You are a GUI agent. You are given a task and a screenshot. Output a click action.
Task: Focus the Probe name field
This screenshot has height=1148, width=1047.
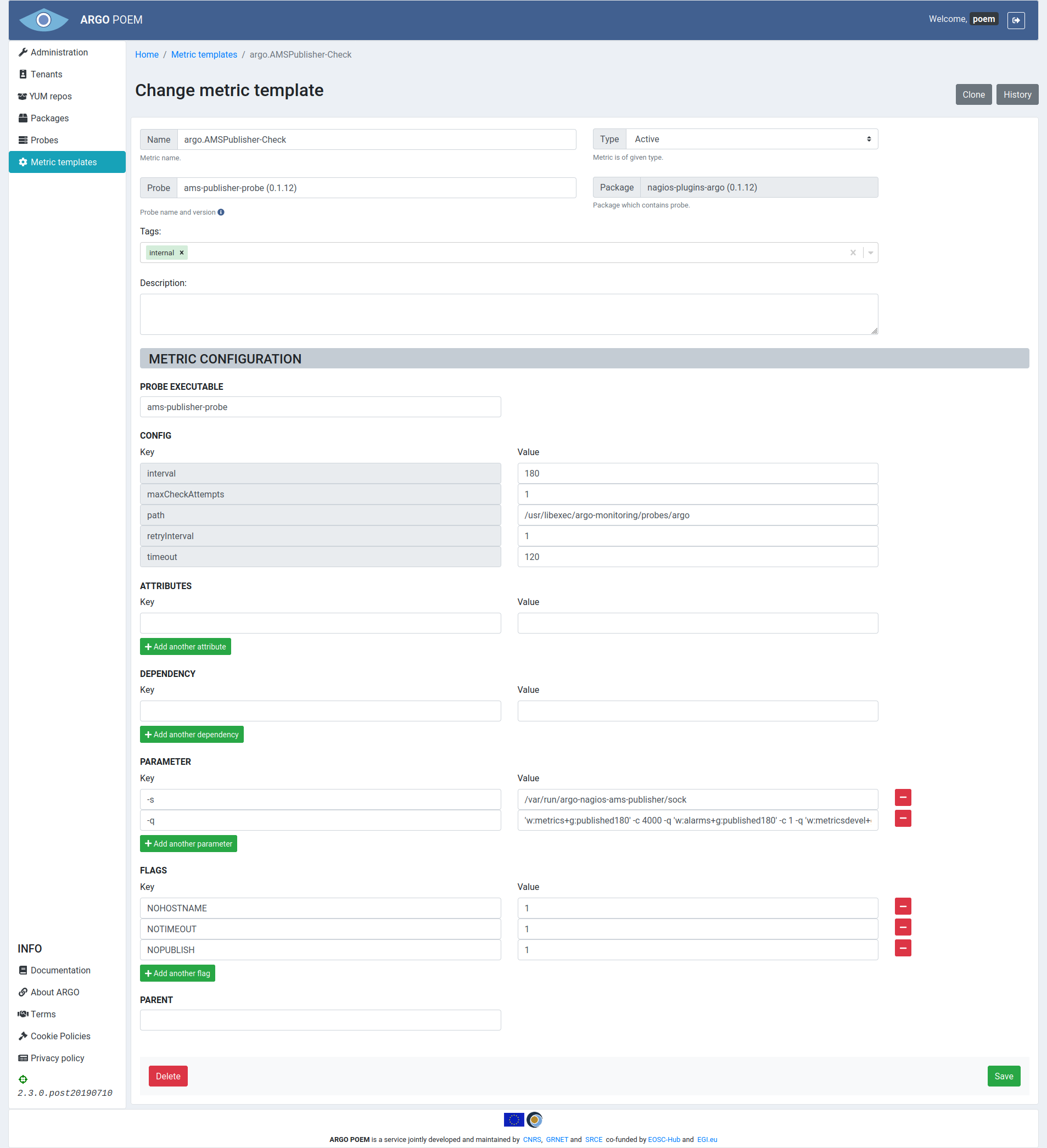point(377,188)
